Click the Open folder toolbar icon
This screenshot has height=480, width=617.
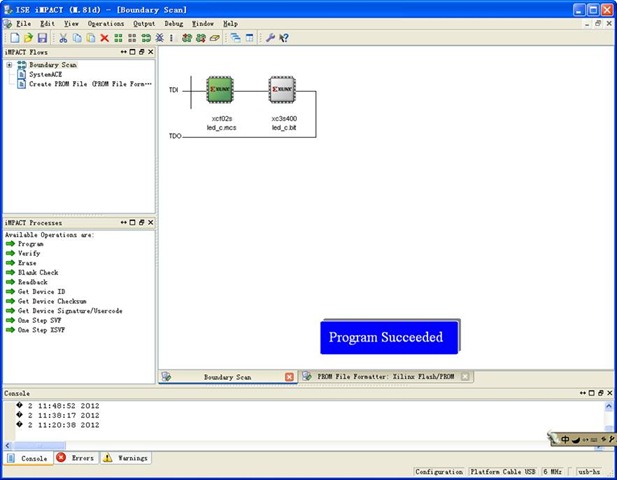(x=26, y=37)
